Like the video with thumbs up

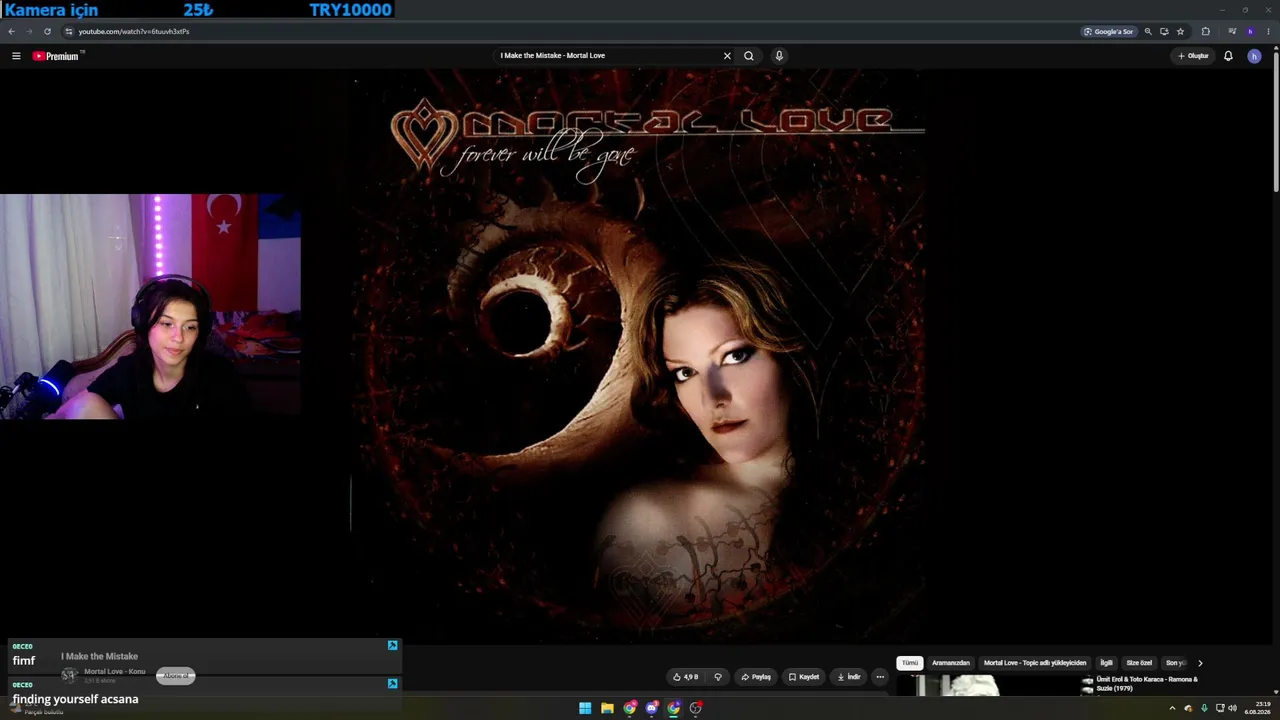coord(686,677)
